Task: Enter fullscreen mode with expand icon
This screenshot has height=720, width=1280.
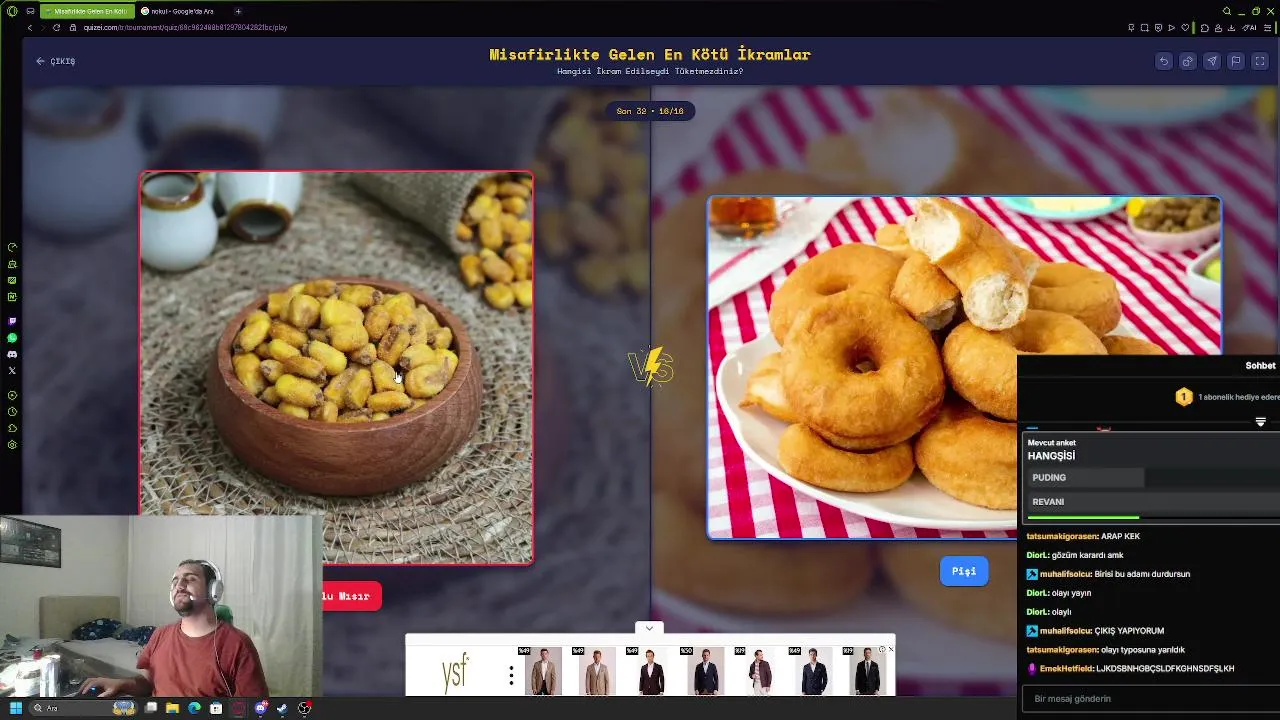Action: click(1260, 61)
